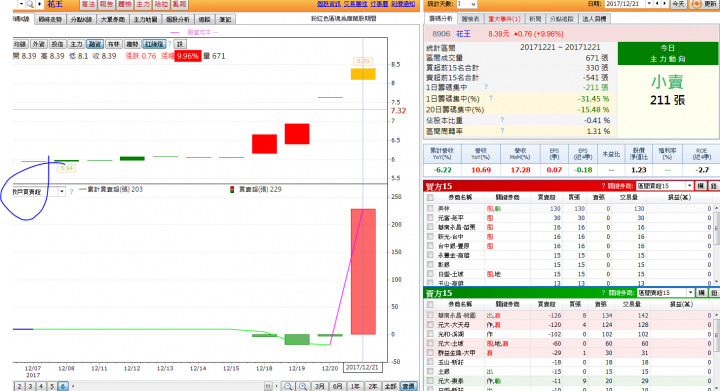Click the help icon beside 區間周轉率
Viewport: 720px width, 391px height.
point(502,130)
